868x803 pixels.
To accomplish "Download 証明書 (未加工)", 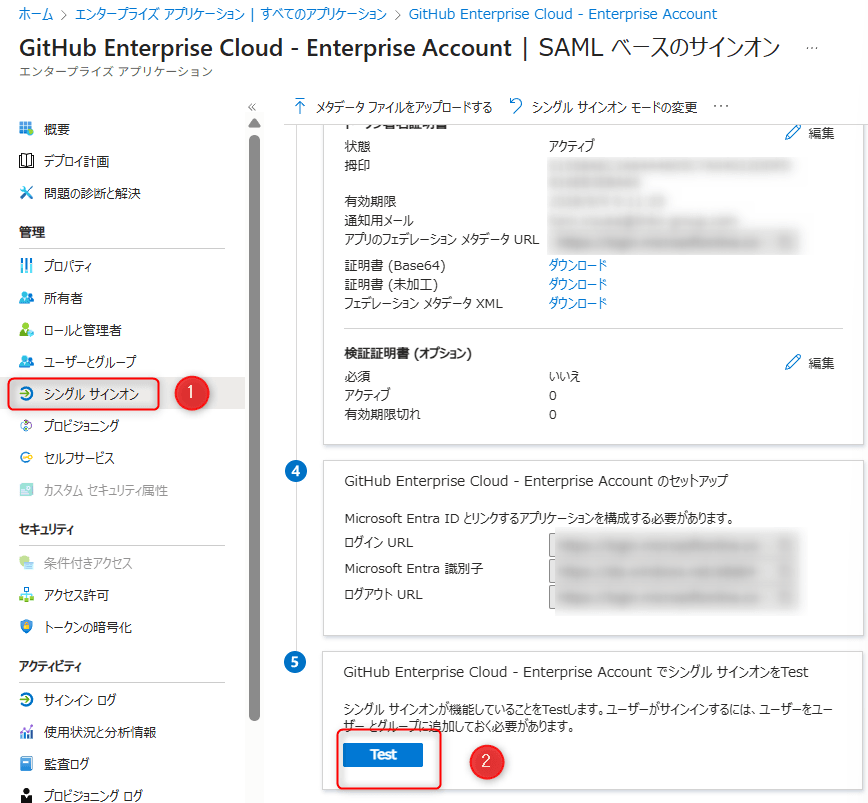I will 577,284.
